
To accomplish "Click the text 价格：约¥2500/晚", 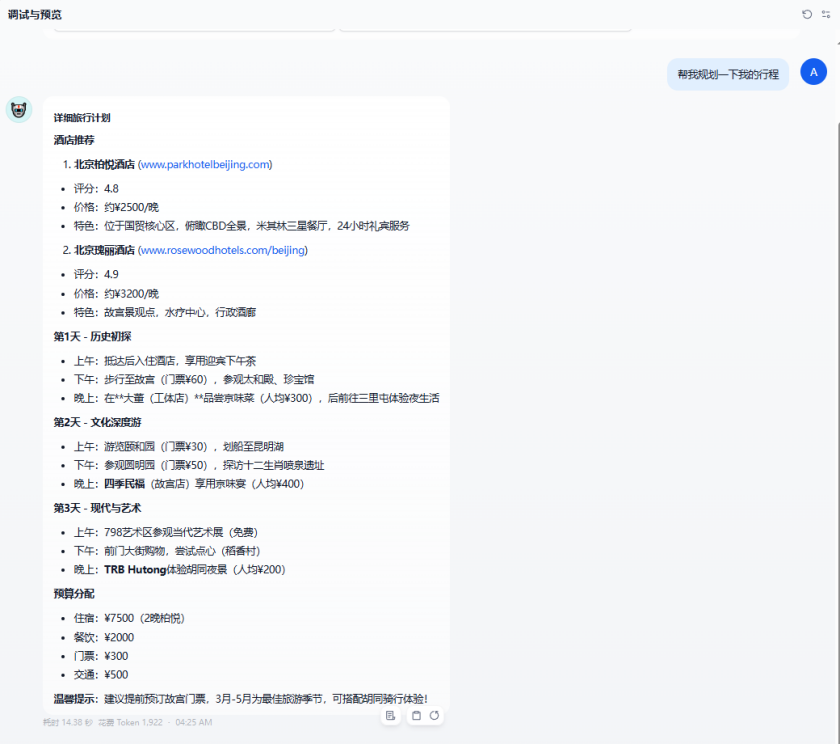I will tap(116, 207).
